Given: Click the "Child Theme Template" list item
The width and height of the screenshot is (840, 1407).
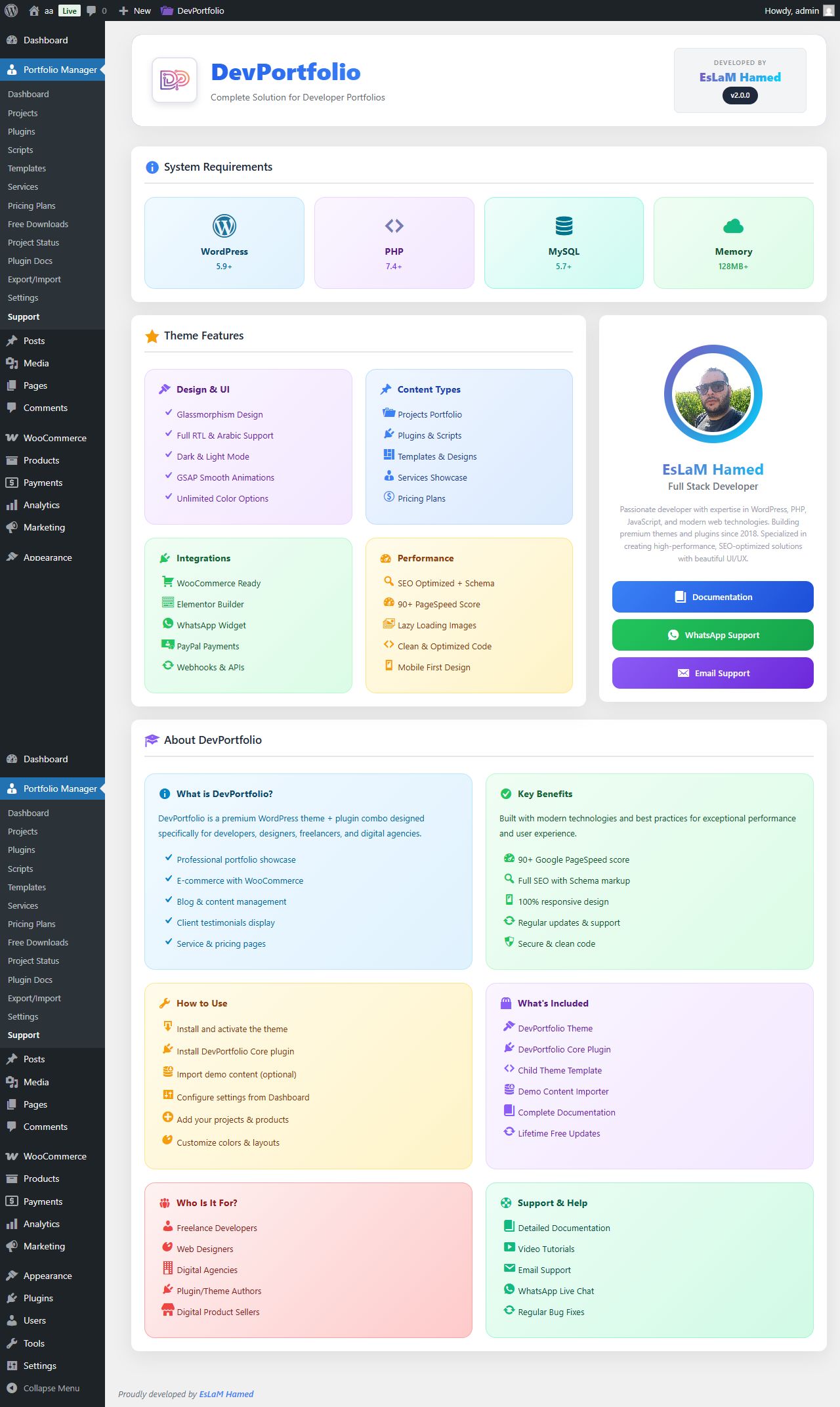Looking at the screenshot, I should coord(560,1070).
